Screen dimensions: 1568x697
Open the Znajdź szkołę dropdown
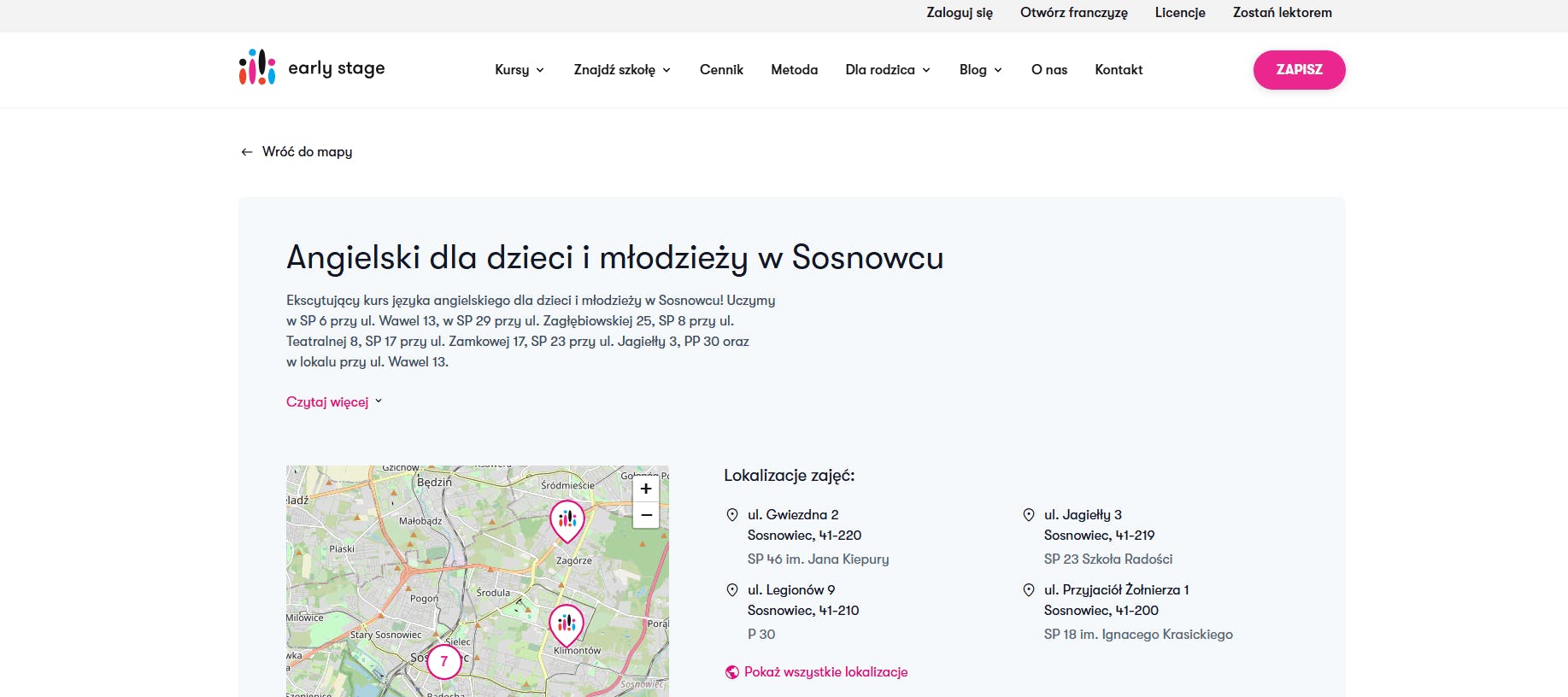(622, 70)
